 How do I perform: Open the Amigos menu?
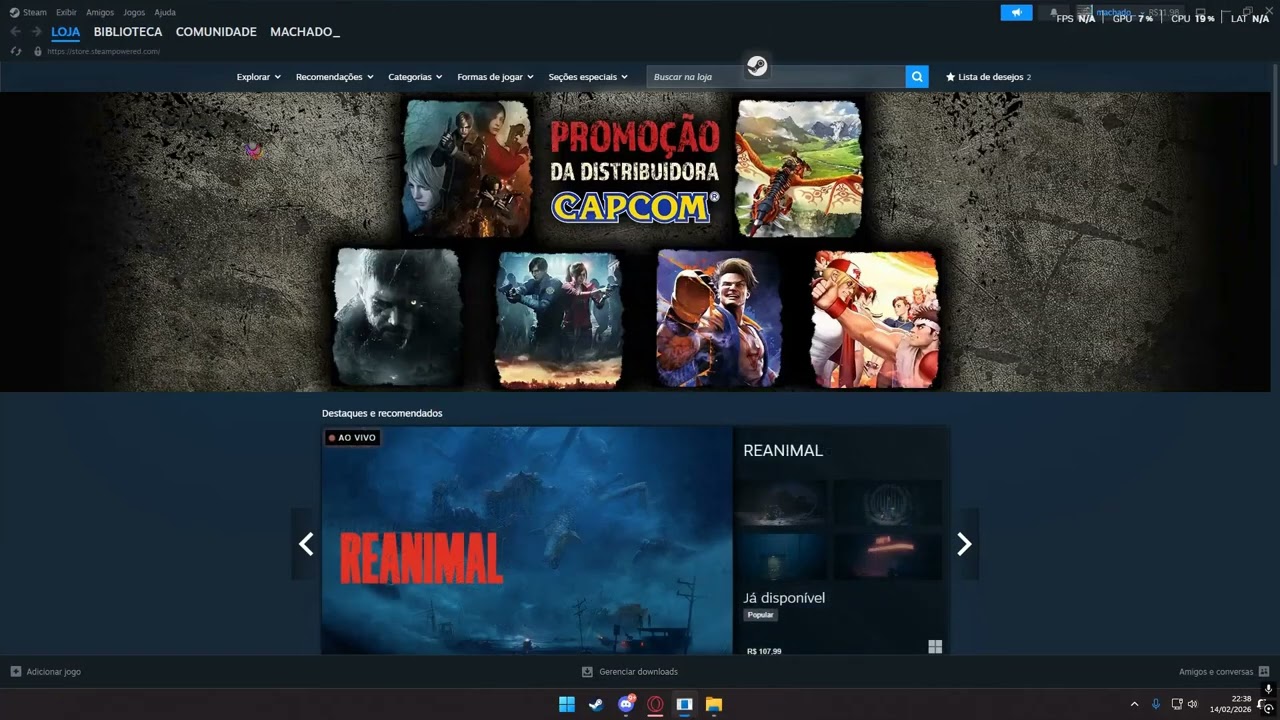(100, 13)
